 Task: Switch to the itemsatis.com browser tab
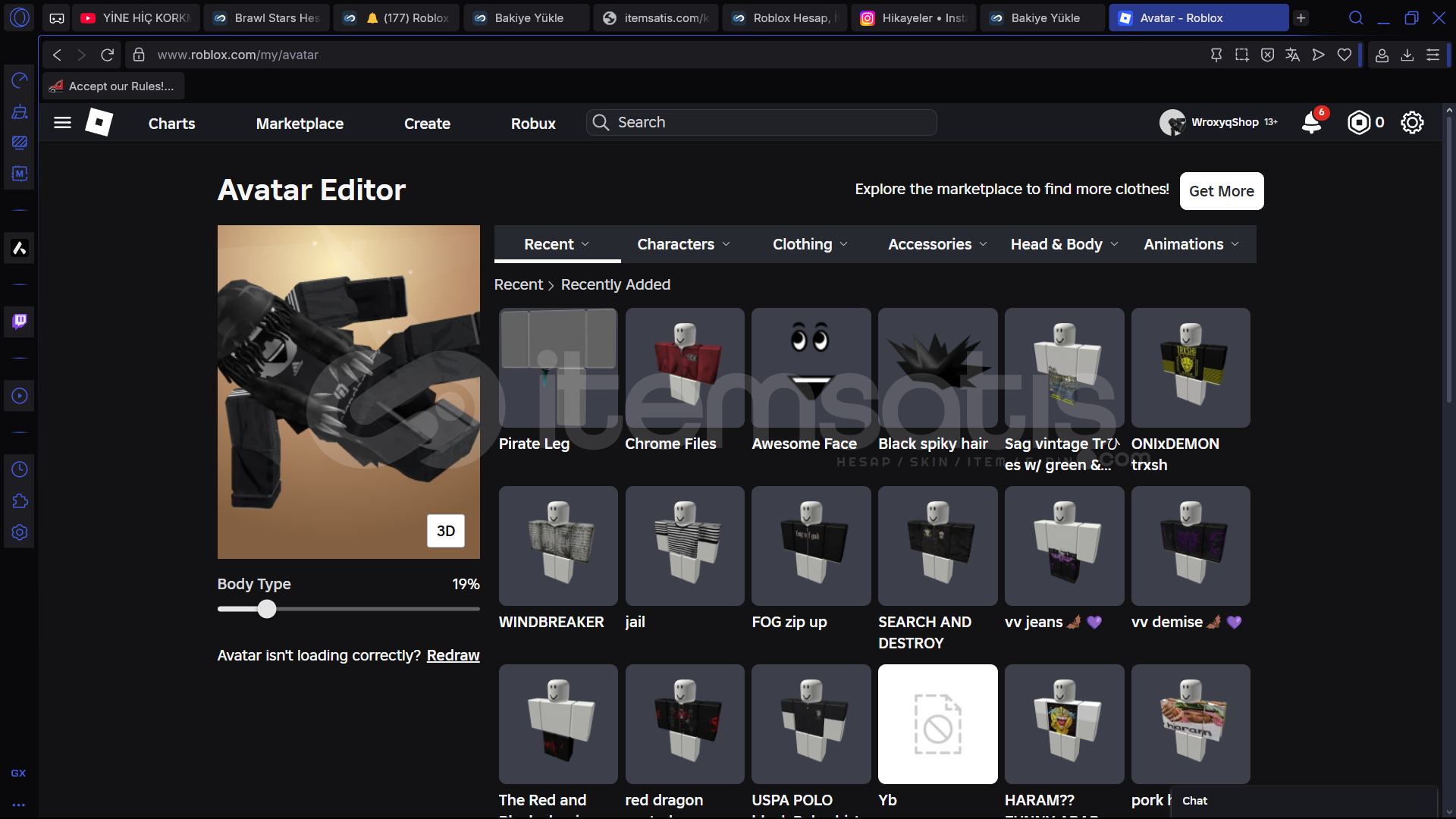click(x=657, y=17)
